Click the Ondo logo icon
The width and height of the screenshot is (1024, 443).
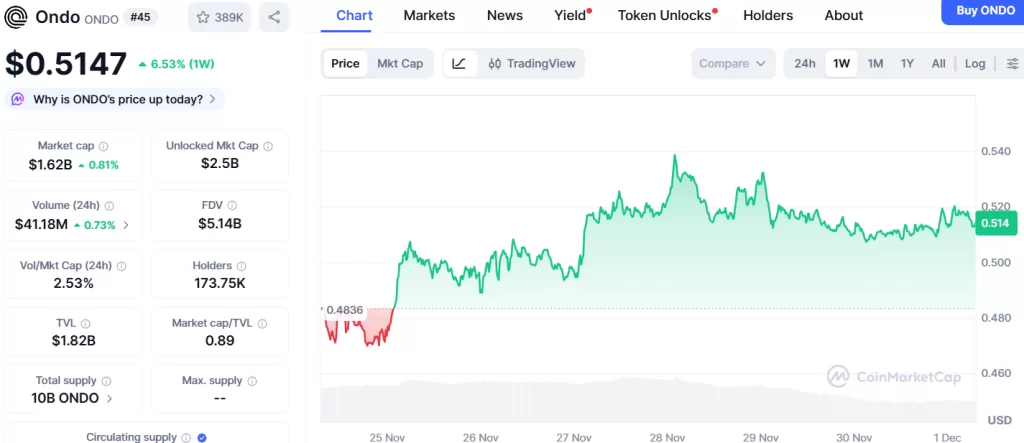17,17
